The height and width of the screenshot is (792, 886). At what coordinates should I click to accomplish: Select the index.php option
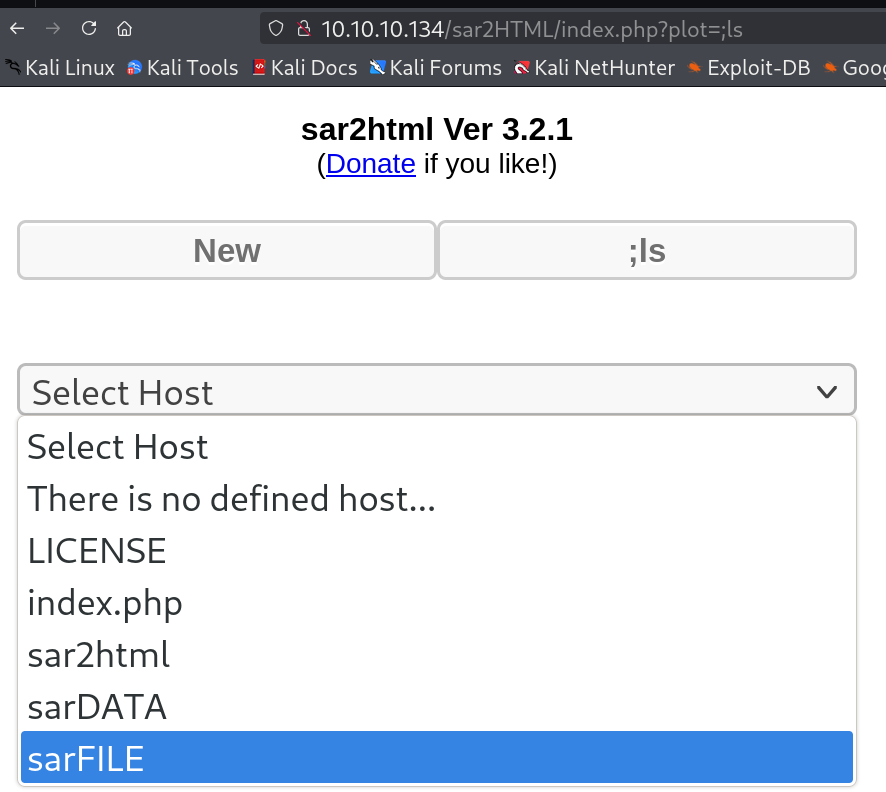pos(437,603)
